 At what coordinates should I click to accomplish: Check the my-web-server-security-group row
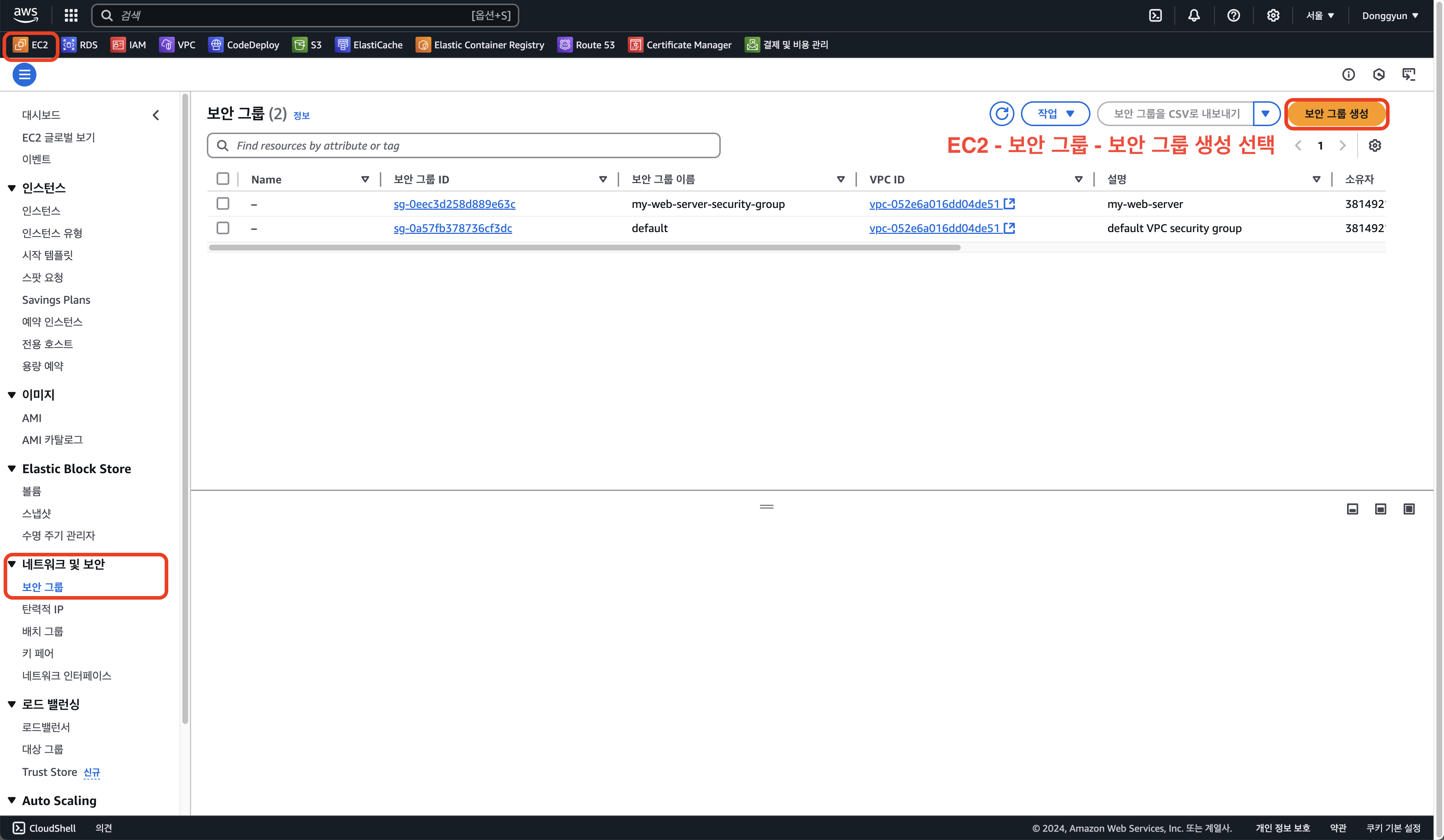(x=223, y=203)
